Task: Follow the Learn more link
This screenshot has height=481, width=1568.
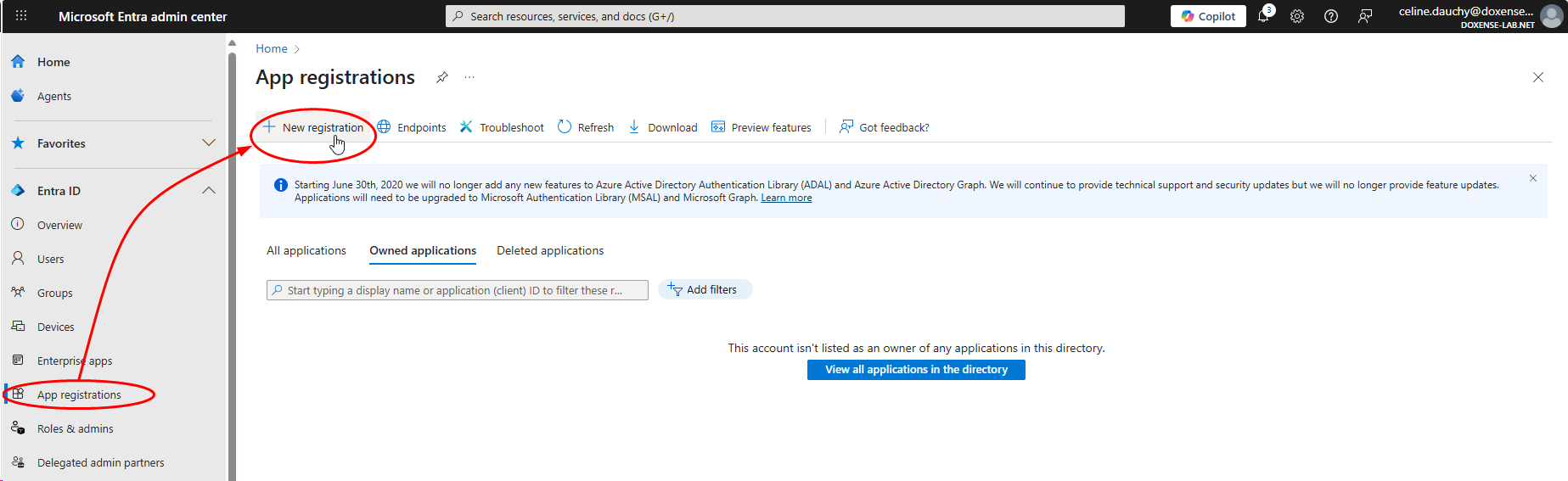Action: [786, 198]
